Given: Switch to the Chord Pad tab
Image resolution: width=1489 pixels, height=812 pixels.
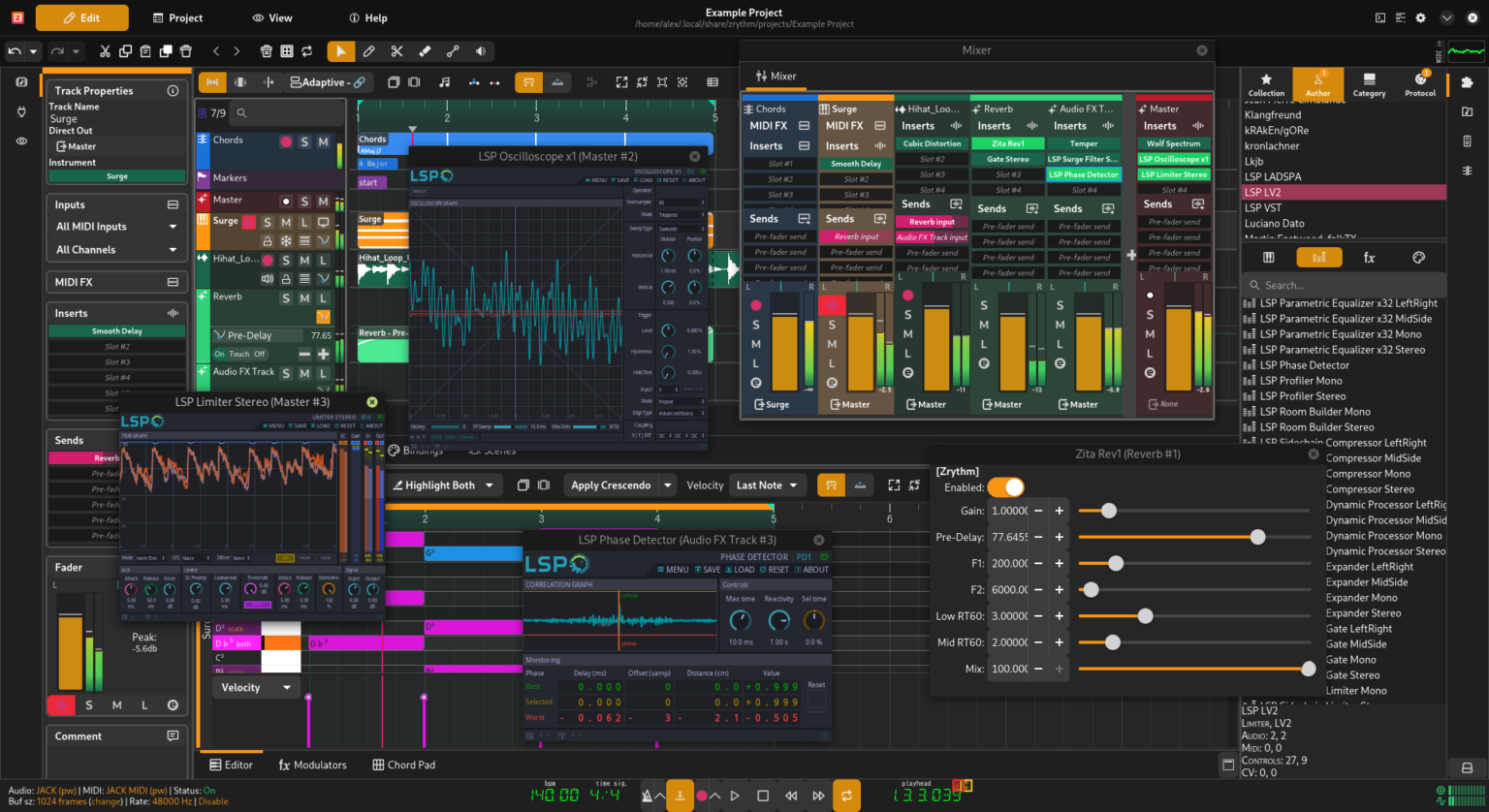Looking at the screenshot, I should (x=404, y=765).
